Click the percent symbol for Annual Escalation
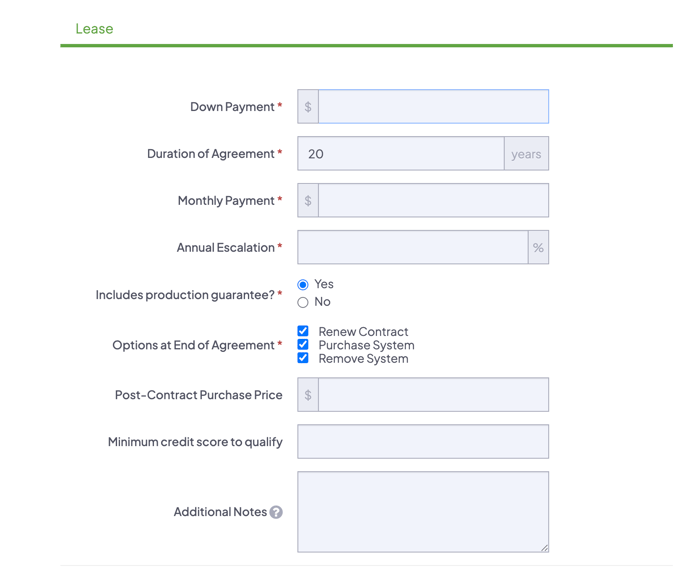 538,248
